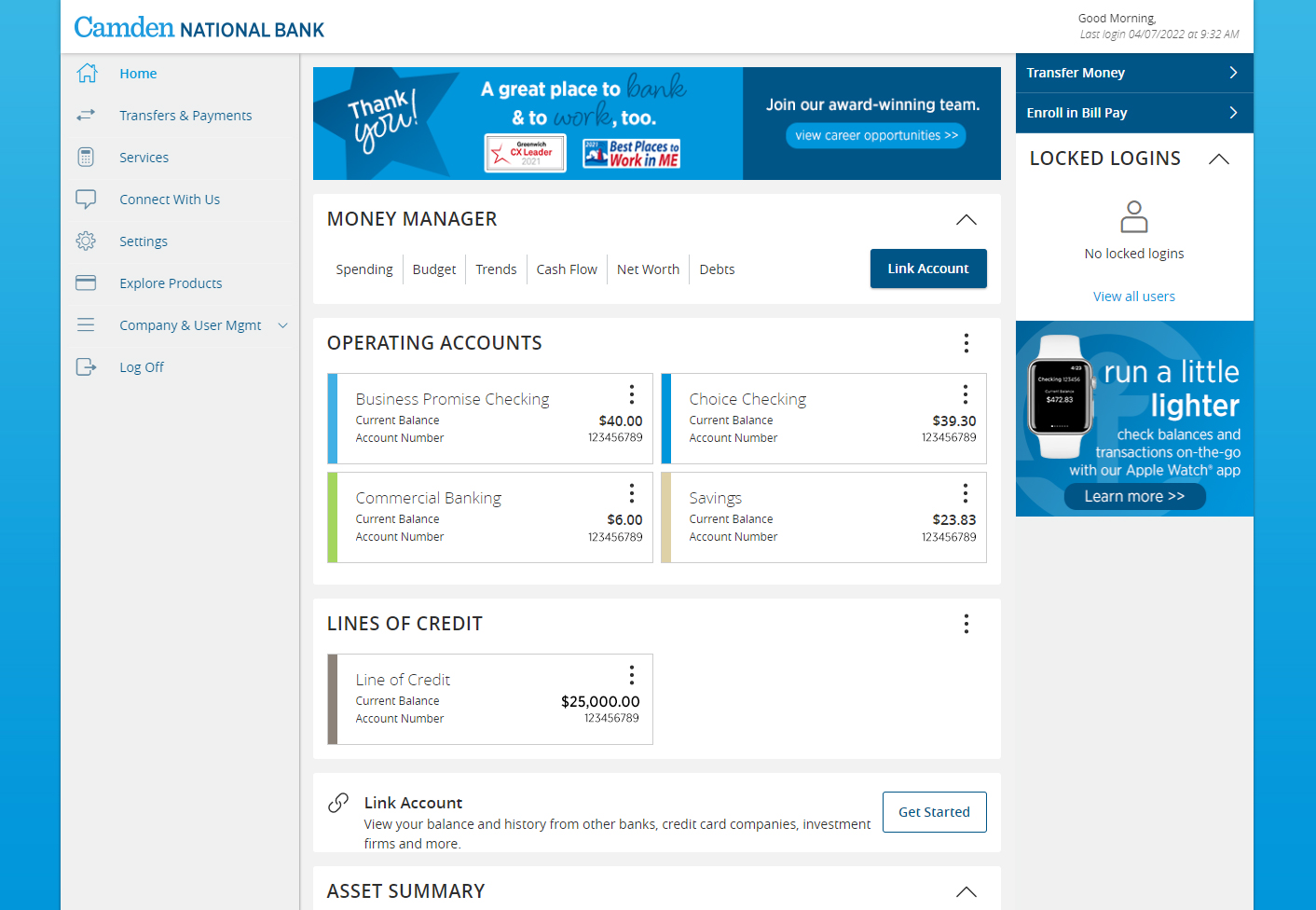Click the Services calculator icon

click(x=86, y=157)
